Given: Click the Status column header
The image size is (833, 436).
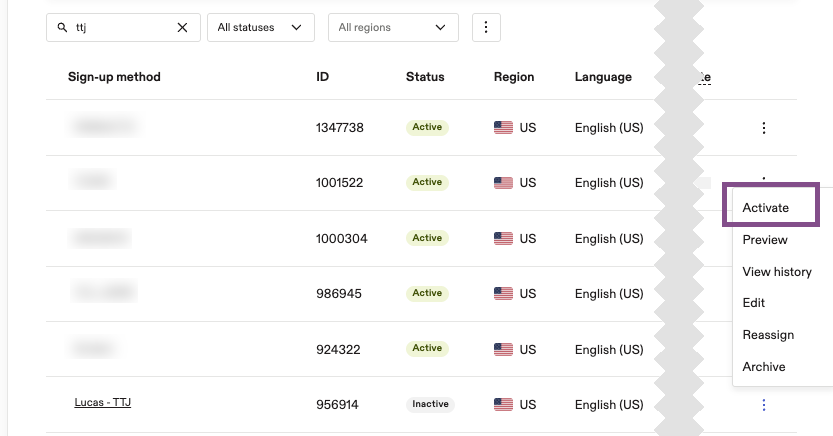Looking at the screenshot, I should click(x=425, y=77).
